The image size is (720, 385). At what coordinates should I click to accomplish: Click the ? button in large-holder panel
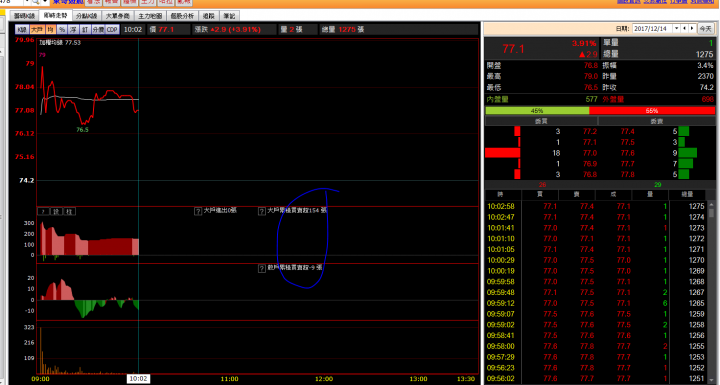[x=43, y=211]
